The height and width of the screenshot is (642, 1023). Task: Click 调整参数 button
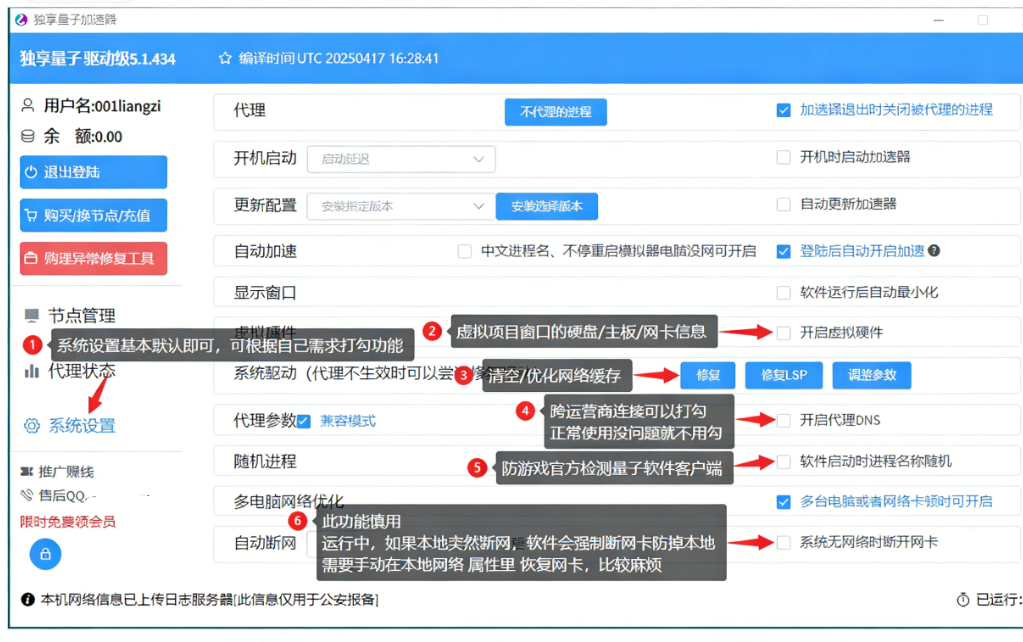tap(872, 375)
